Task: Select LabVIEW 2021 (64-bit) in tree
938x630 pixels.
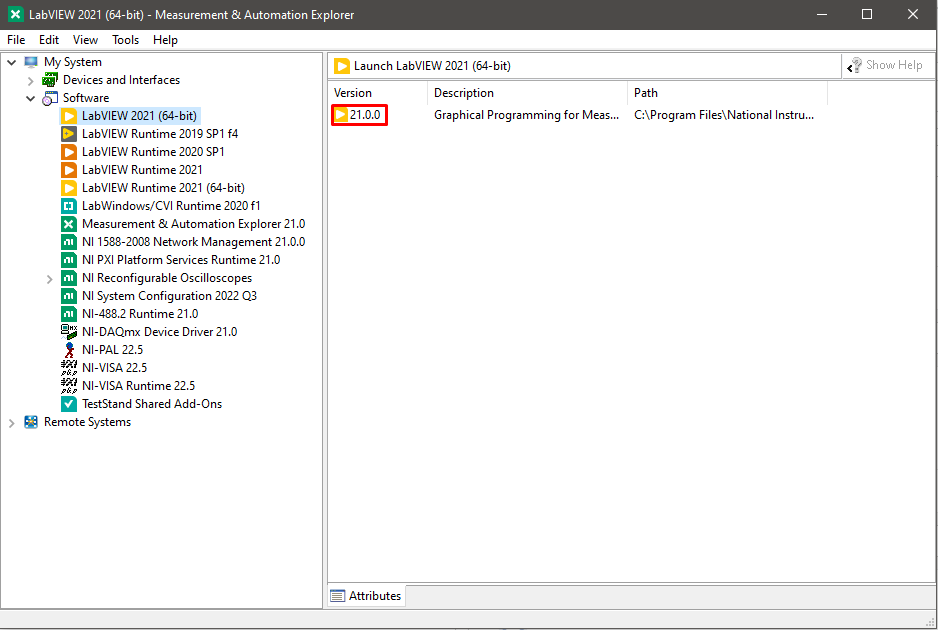Action: click(x=139, y=116)
